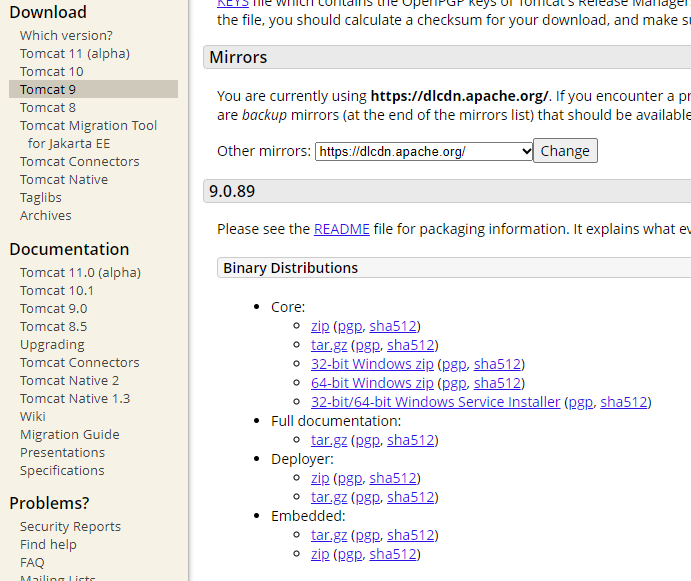
Task: Open sha512 for Embedded tar.gz
Action: (x=411, y=535)
